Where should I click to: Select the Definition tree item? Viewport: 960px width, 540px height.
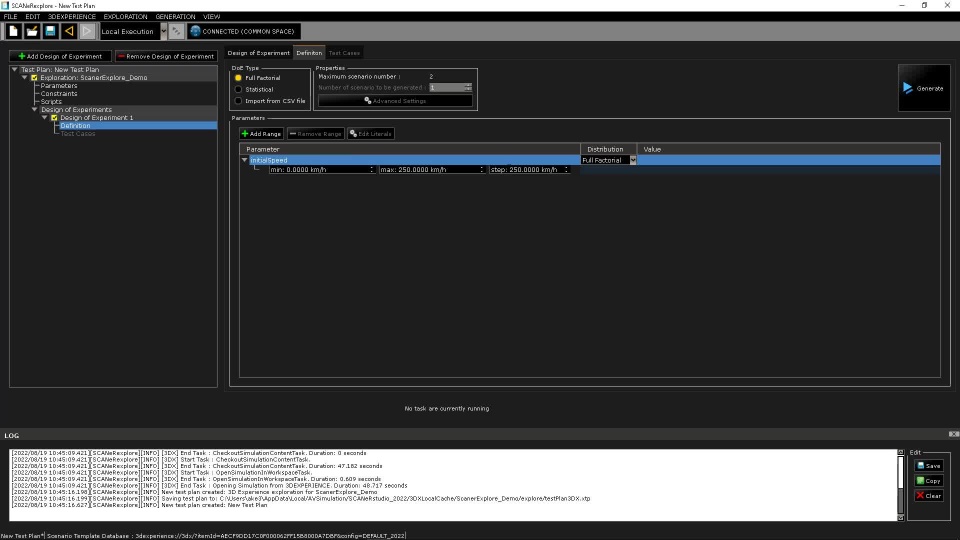click(x=75, y=126)
